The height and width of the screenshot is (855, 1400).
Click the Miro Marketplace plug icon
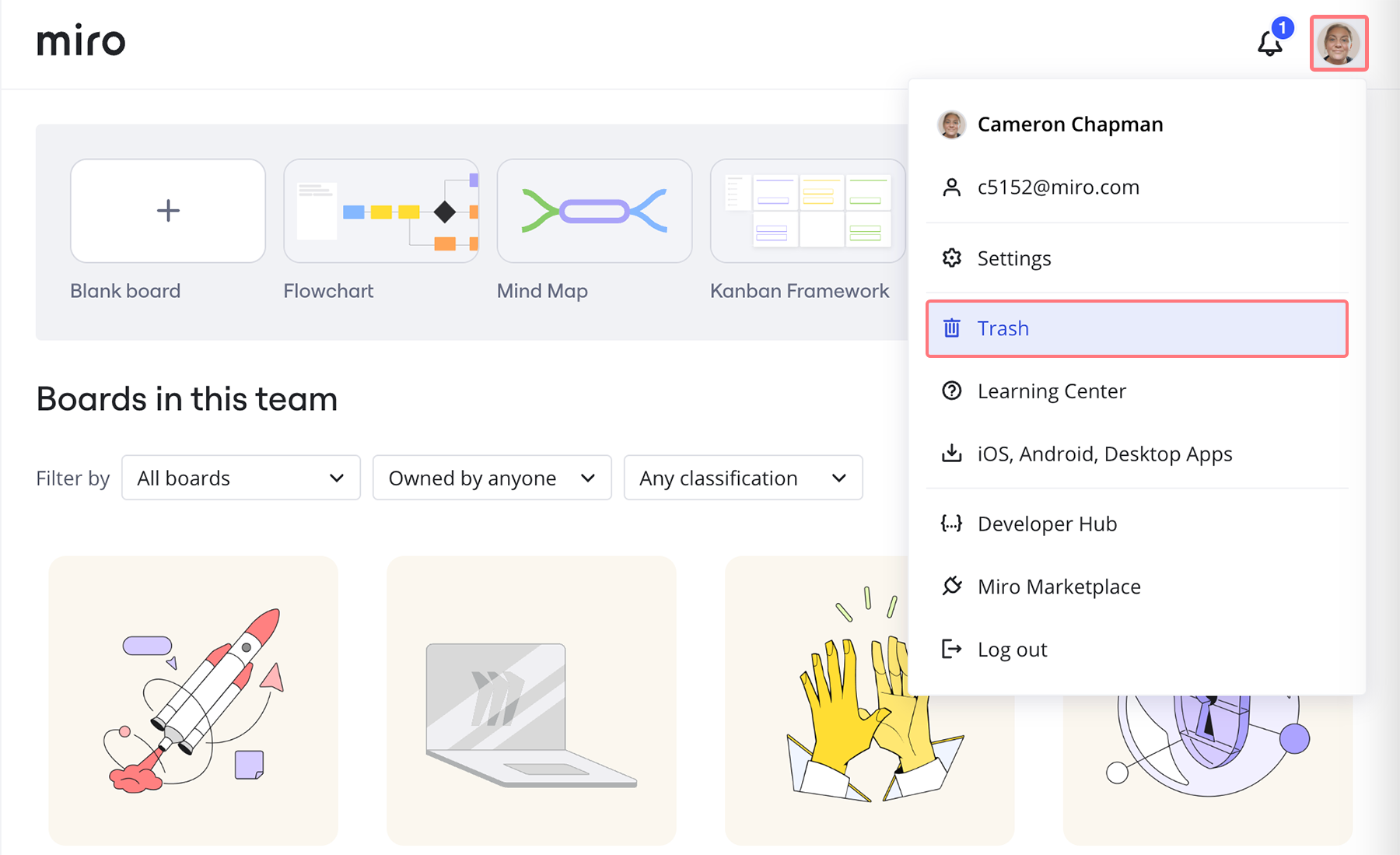[951, 586]
